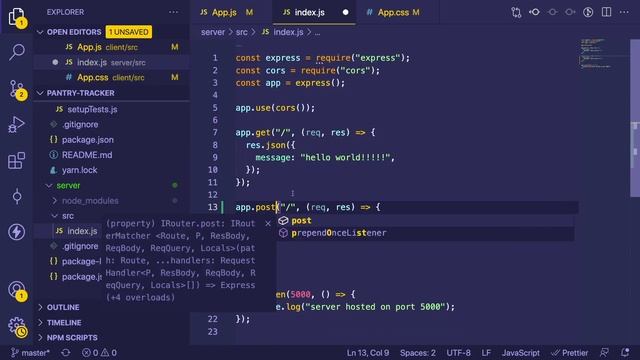Click the go to next change icon
The width and height of the screenshot is (640, 360).
[570, 12]
